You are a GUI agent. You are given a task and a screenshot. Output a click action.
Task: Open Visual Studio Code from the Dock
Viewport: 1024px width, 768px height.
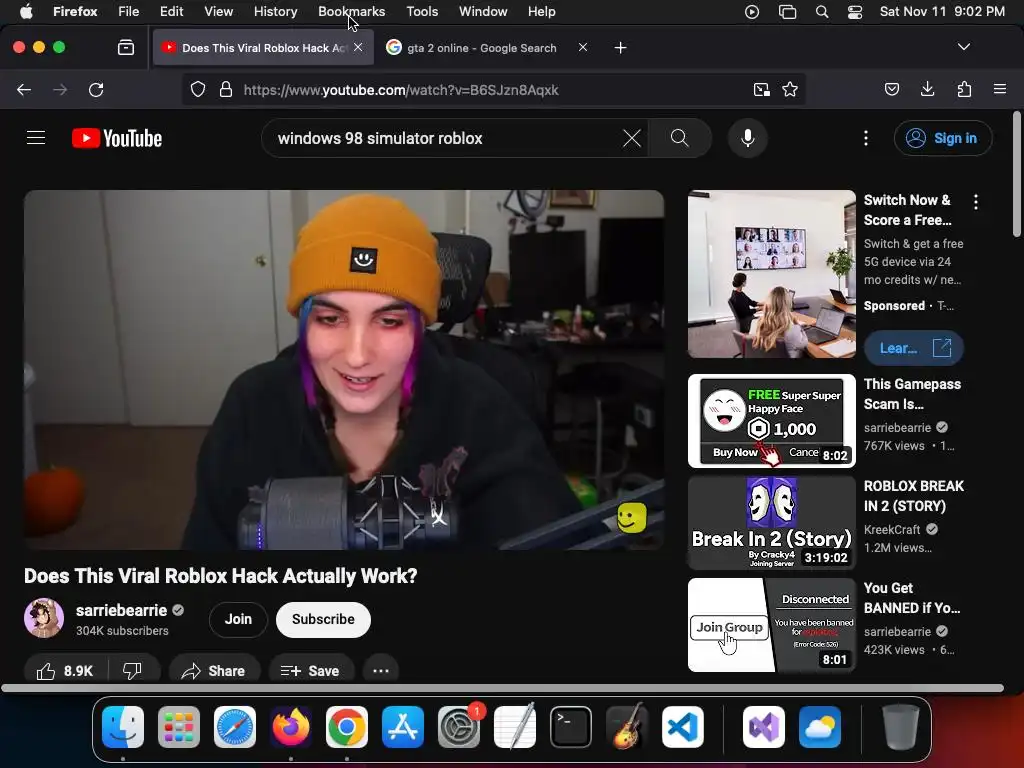[x=682, y=727]
